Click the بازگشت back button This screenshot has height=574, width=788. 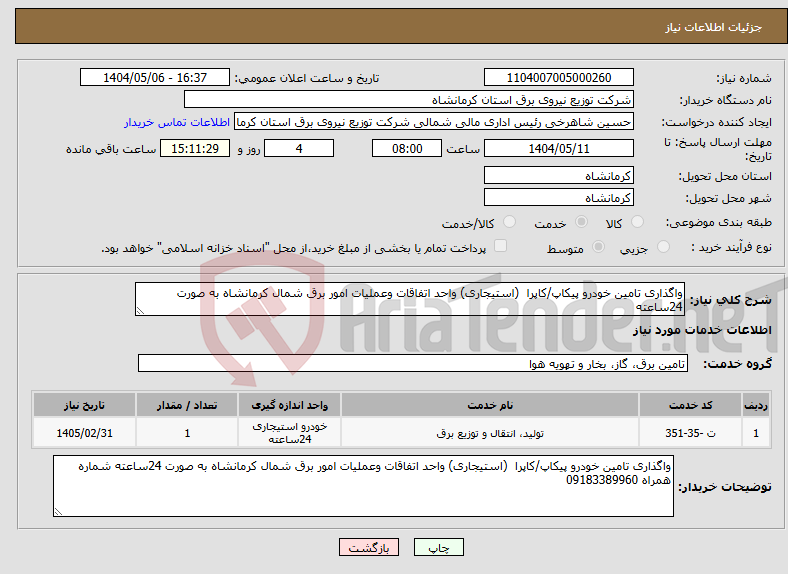coord(369,547)
